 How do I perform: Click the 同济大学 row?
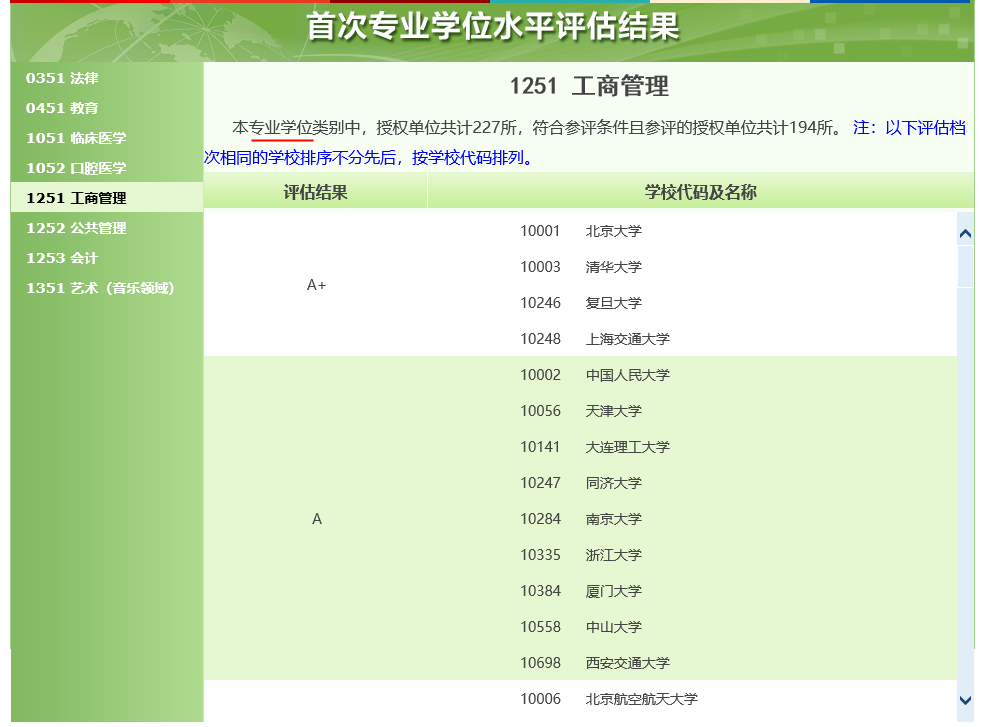692,483
